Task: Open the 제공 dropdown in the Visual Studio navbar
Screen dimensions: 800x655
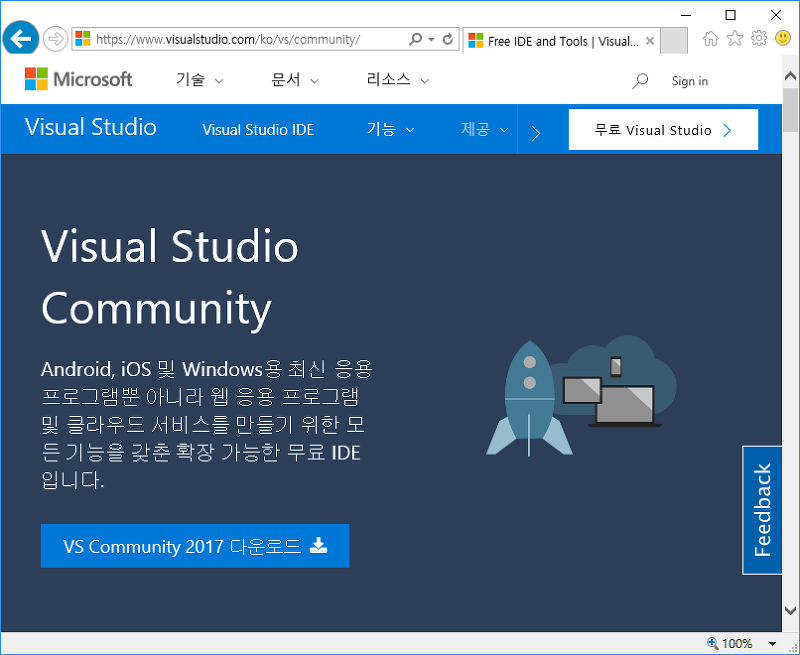Action: point(480,129)
